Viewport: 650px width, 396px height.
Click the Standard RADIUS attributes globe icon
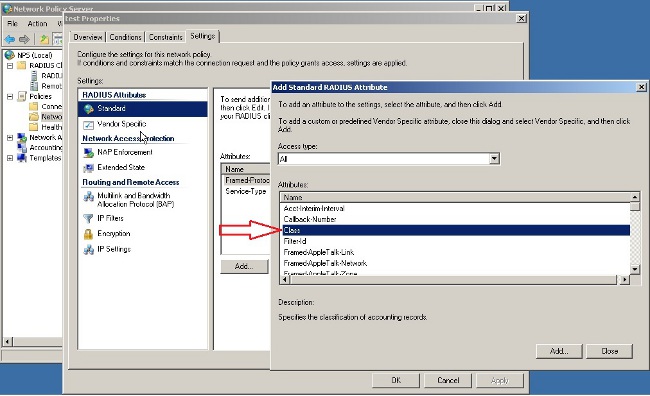88,109
